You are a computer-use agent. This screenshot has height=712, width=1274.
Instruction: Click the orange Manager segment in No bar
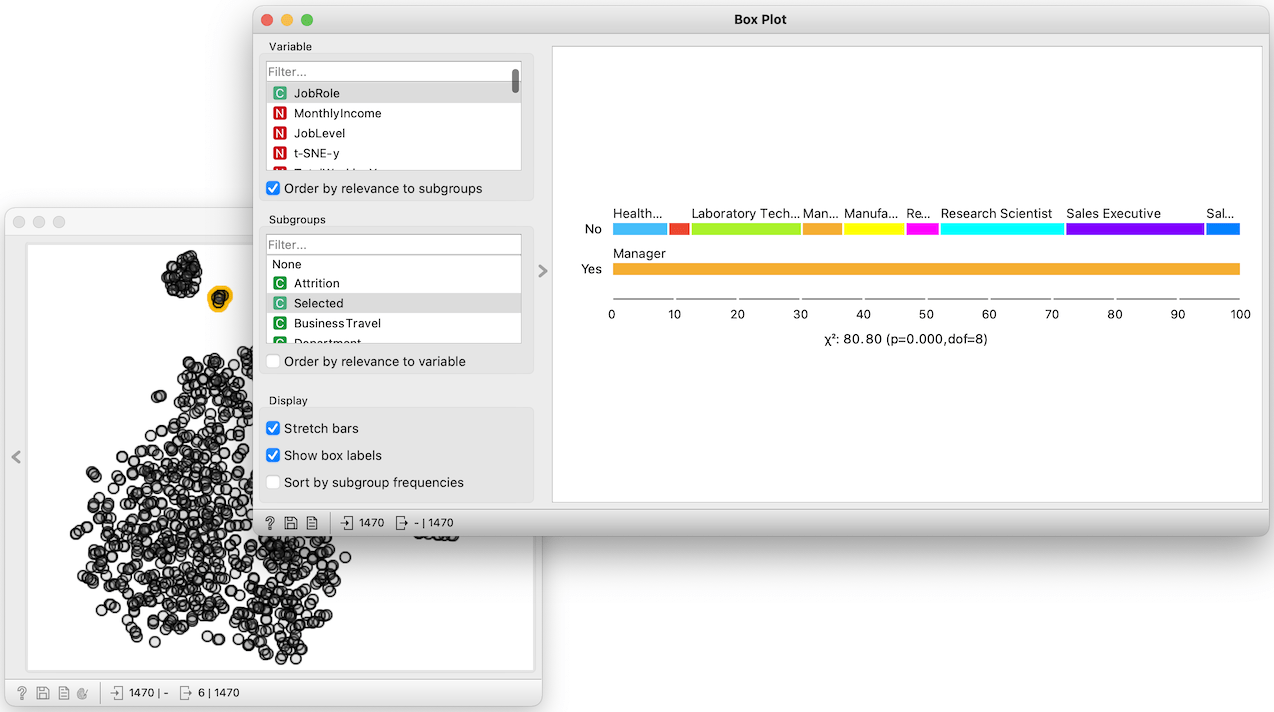click(822, 229)
